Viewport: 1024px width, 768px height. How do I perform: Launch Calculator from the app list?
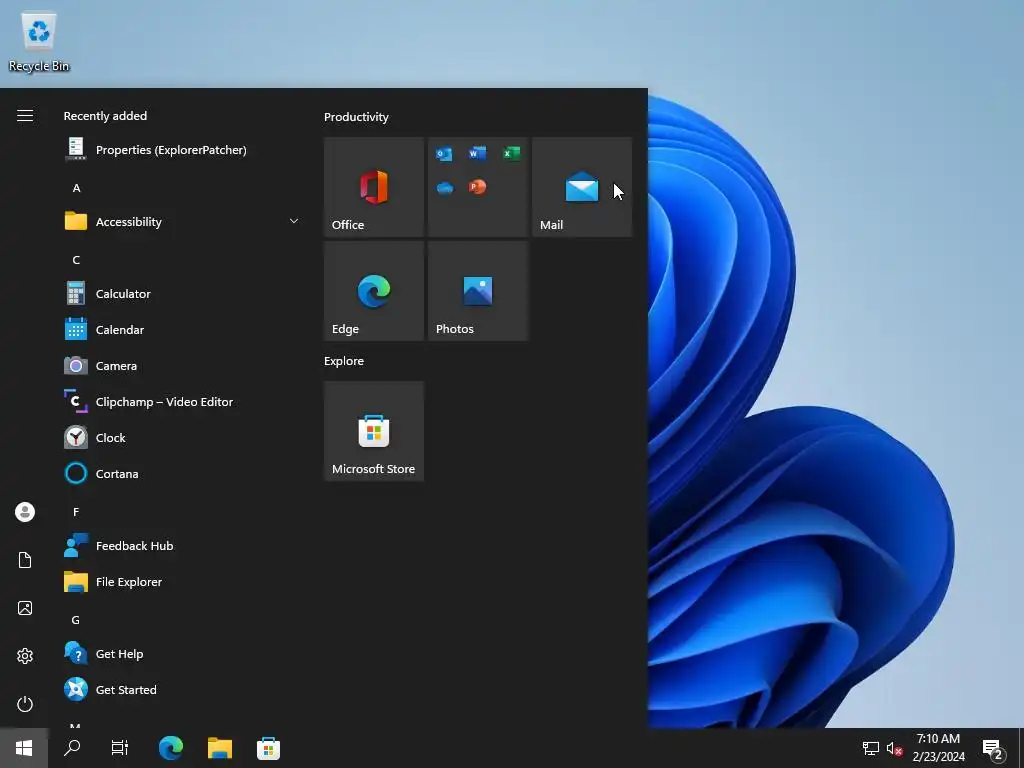pos(183,294)
